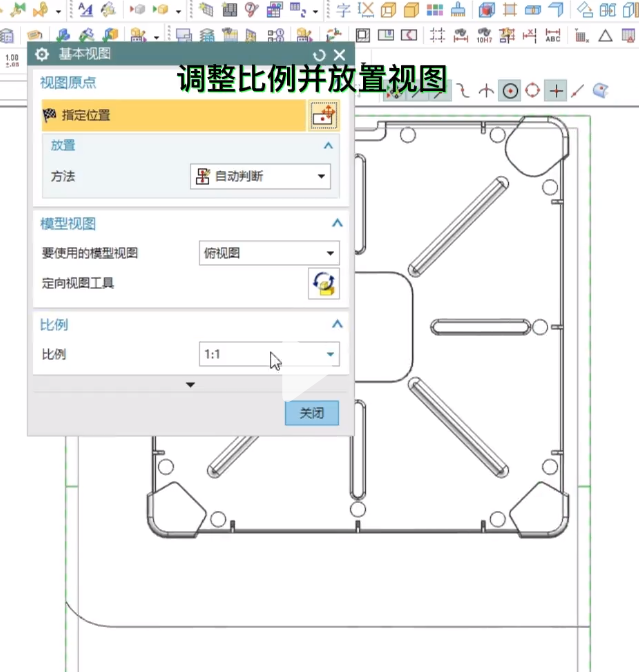Image resolution: width=639 pixels, height=672 pixels.
Task: Collapse the Placement (放置) section
Action: pyautogui.click(x=328, y=146)
